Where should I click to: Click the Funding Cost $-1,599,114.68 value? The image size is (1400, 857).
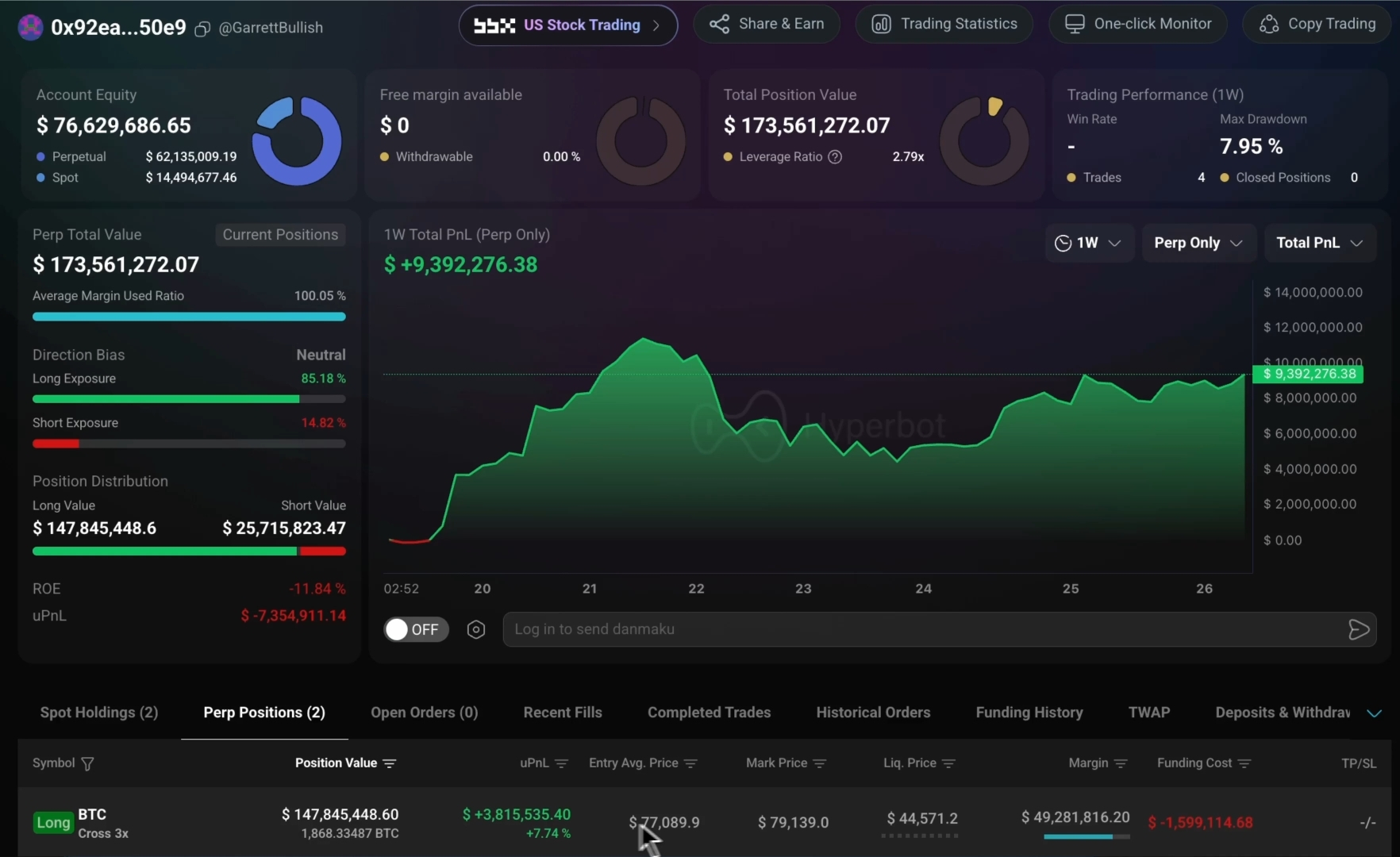pos(1200,823)
